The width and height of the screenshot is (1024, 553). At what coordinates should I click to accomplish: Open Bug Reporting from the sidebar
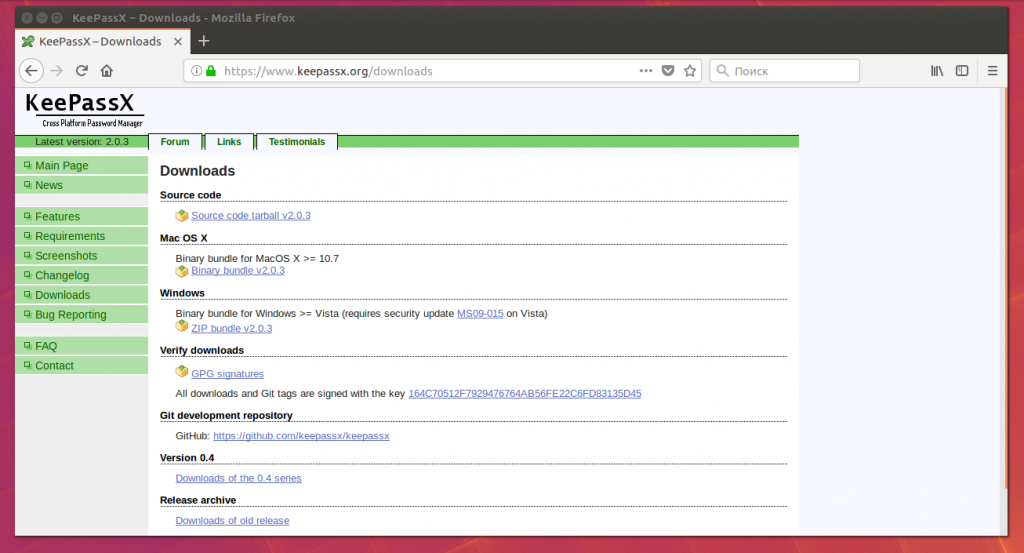[x=70, y=315]
